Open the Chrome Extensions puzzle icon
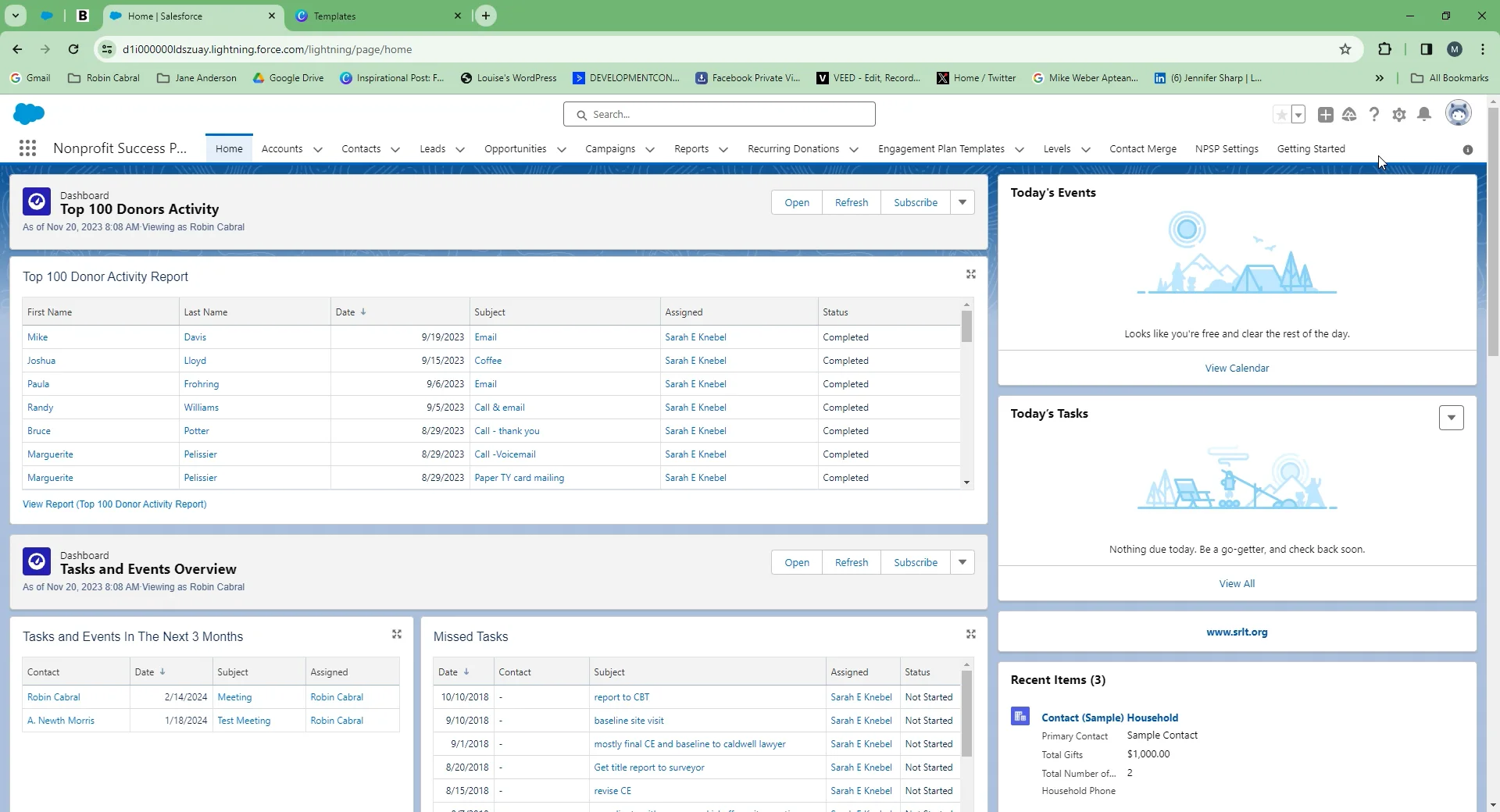This screenshot has width=1500, height=812. (x=1384, y=49)
